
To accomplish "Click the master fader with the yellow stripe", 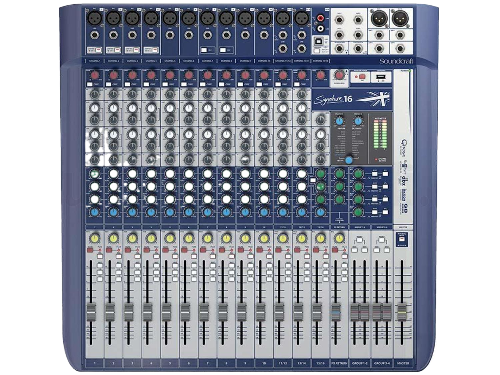I will click(x=402, y=312).
